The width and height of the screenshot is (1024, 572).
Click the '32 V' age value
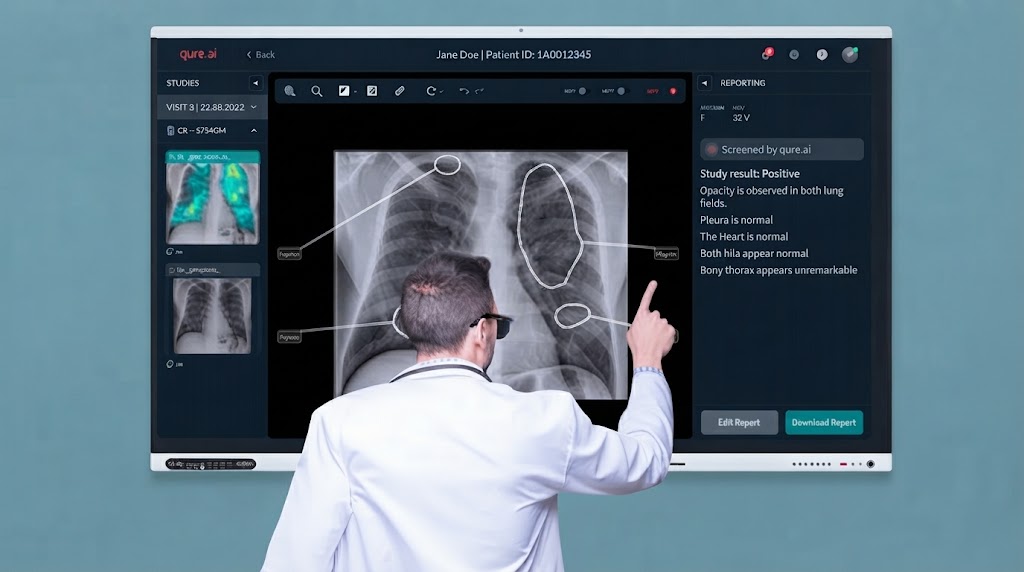(x=741, y=118)
